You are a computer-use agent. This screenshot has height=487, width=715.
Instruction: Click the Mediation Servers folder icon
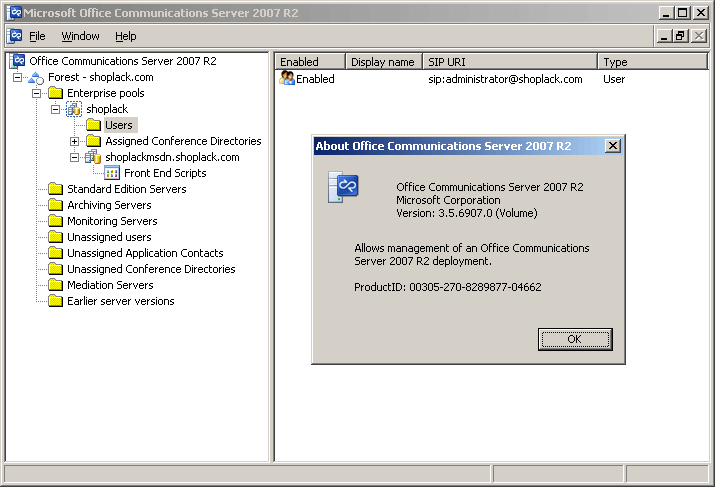(56, 285)
